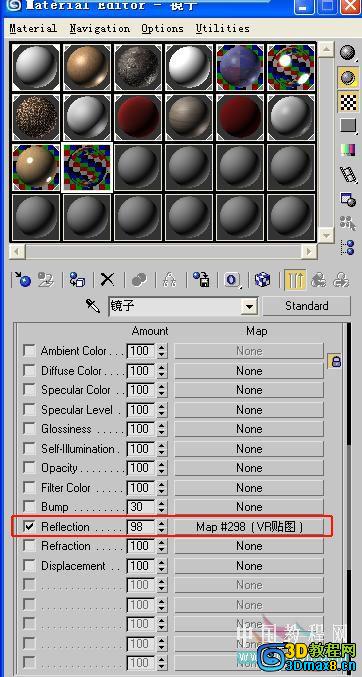This screenshot has height=677, width=362.
Task: Click the Reflection amount field showing 98
Action: pos(141,527)
